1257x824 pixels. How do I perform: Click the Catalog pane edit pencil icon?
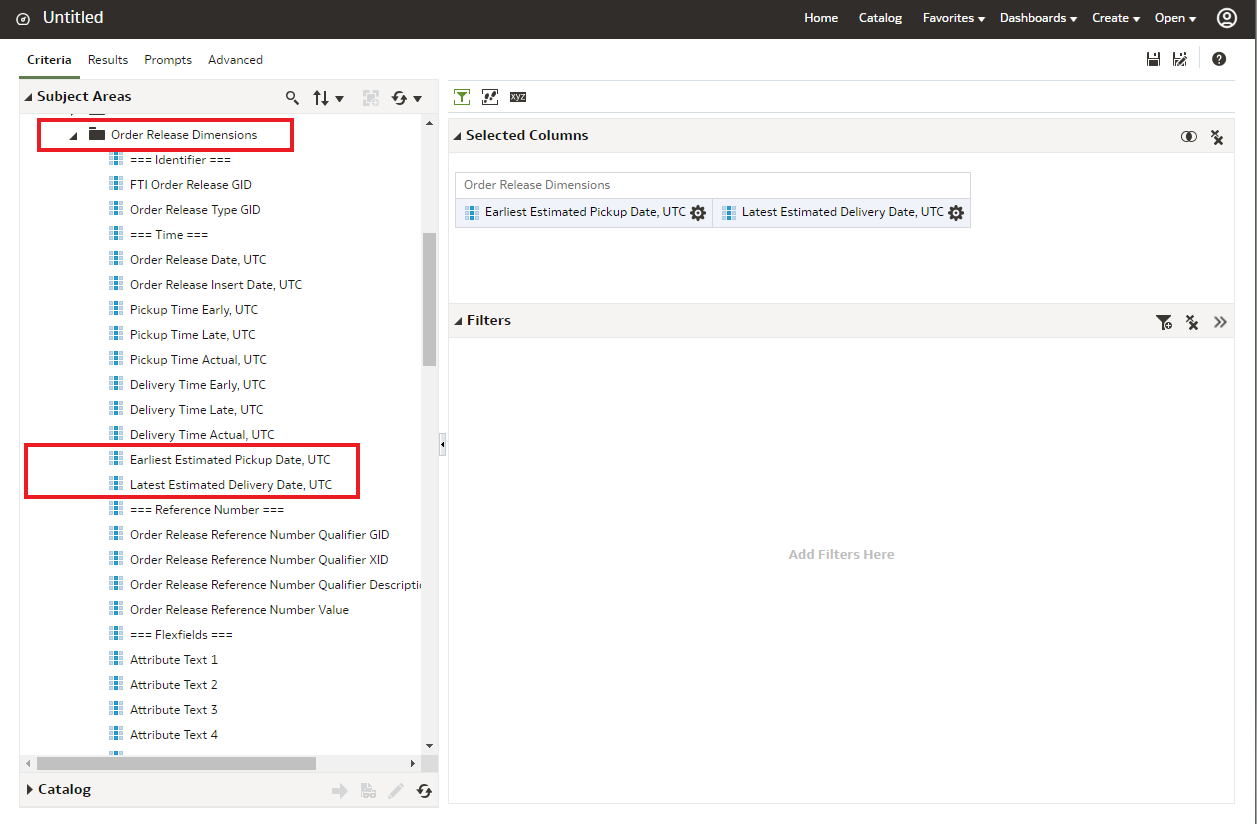click(x=396, y=791)
